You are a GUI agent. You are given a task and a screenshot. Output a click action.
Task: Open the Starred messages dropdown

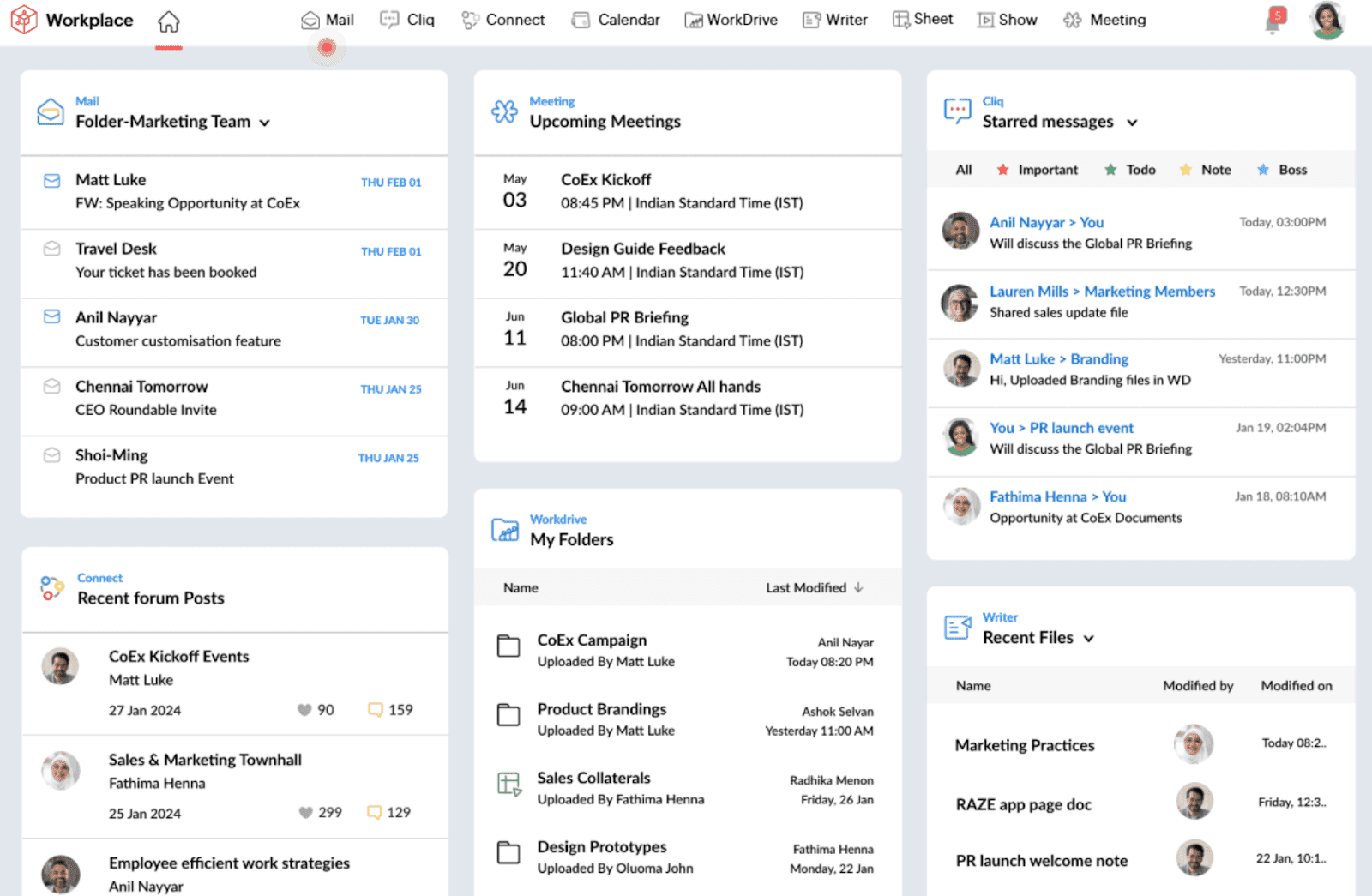pyautogui.click(x=1134, y=123)
